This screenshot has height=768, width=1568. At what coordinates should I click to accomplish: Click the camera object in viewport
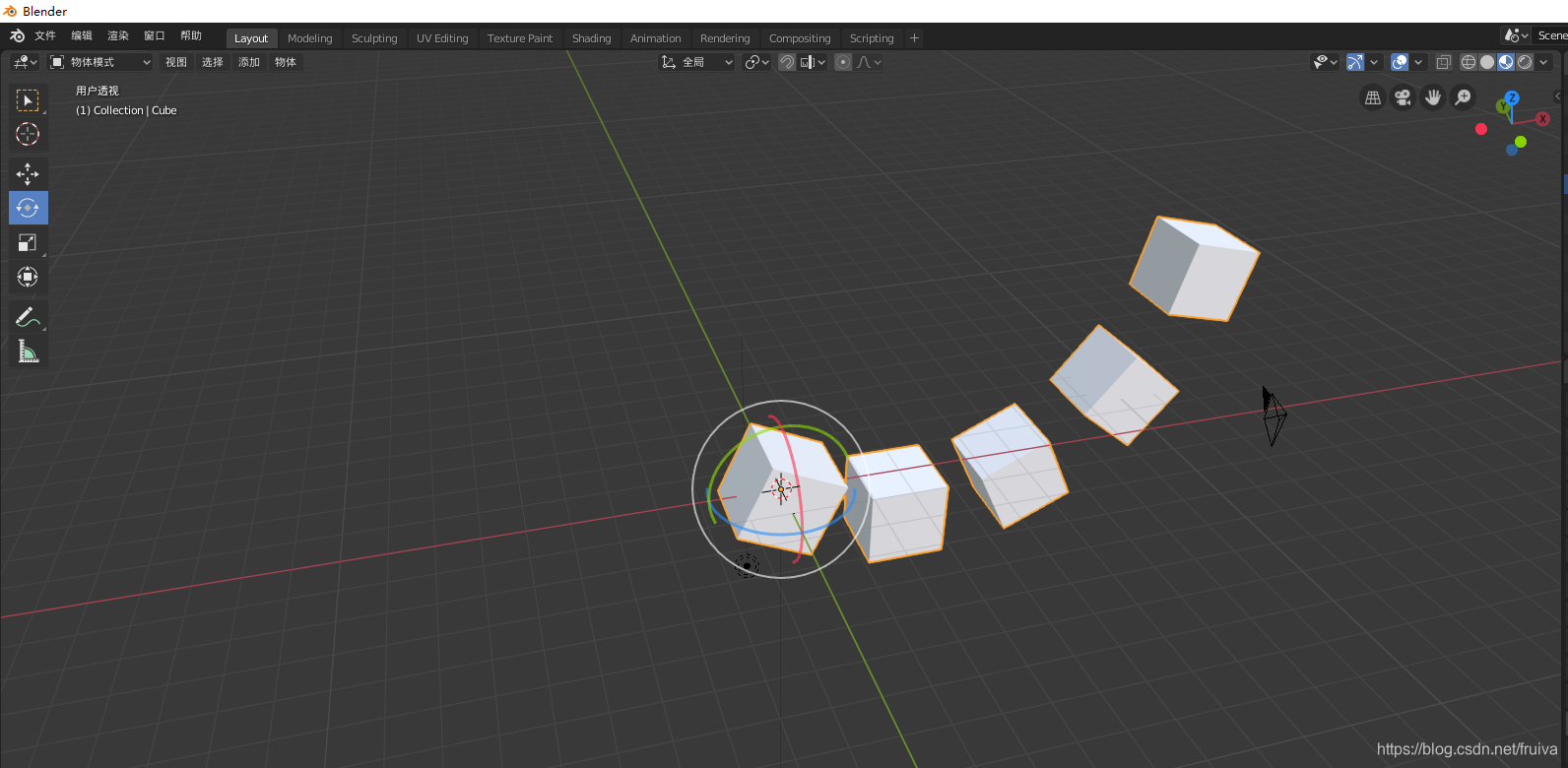point(1274,416)
